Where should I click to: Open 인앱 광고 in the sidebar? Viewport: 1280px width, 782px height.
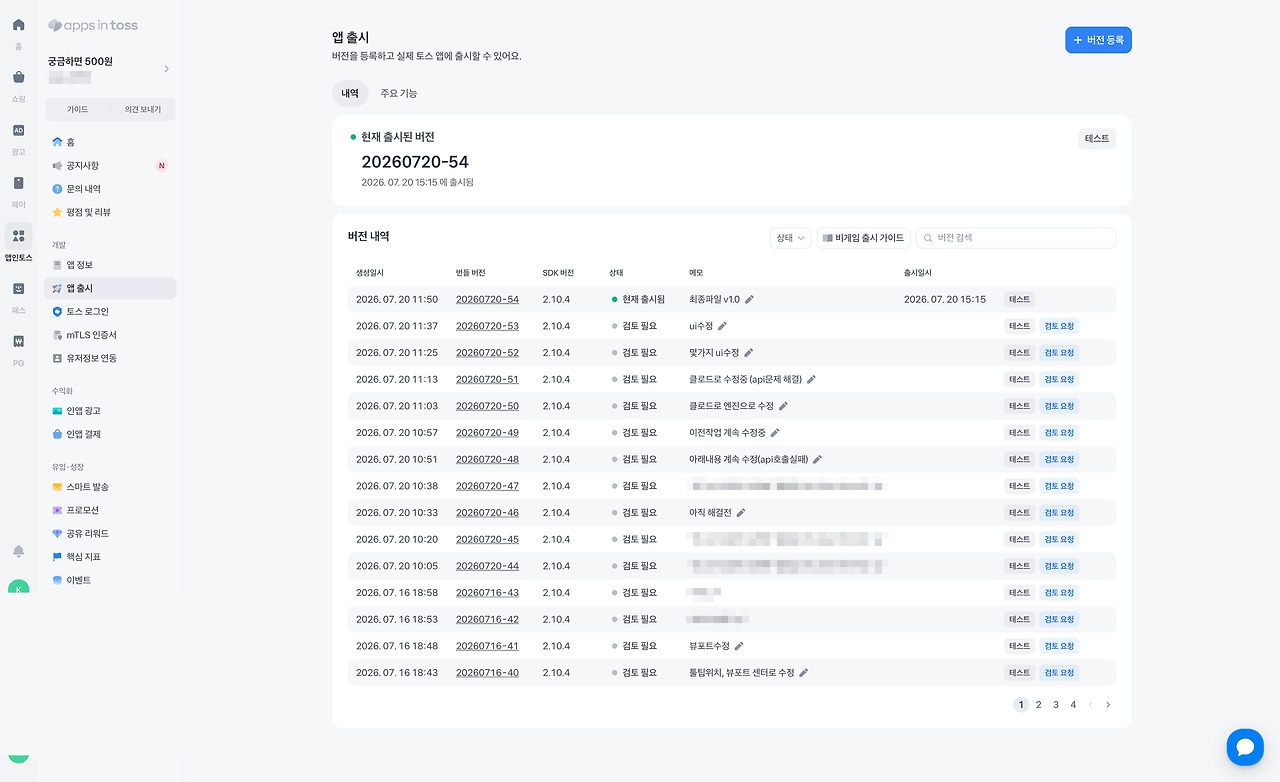110,411
